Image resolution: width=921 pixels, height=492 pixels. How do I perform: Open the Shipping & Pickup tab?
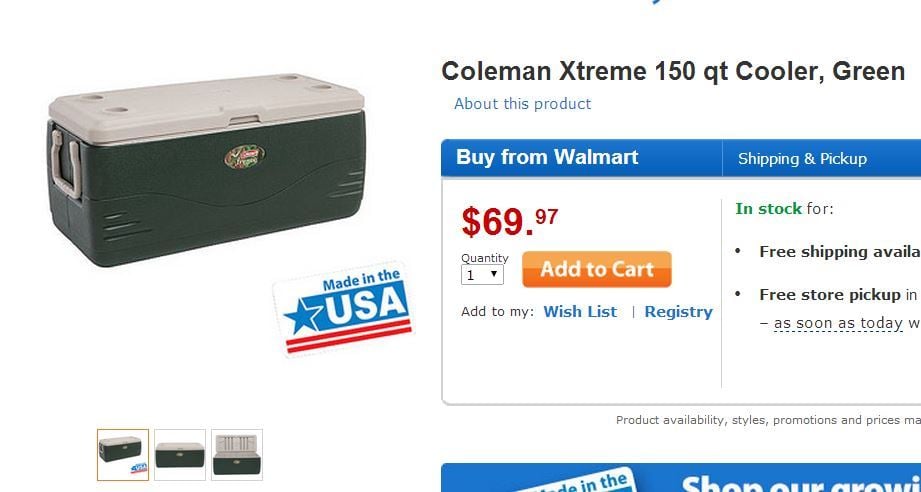click(x=802, y=158)
